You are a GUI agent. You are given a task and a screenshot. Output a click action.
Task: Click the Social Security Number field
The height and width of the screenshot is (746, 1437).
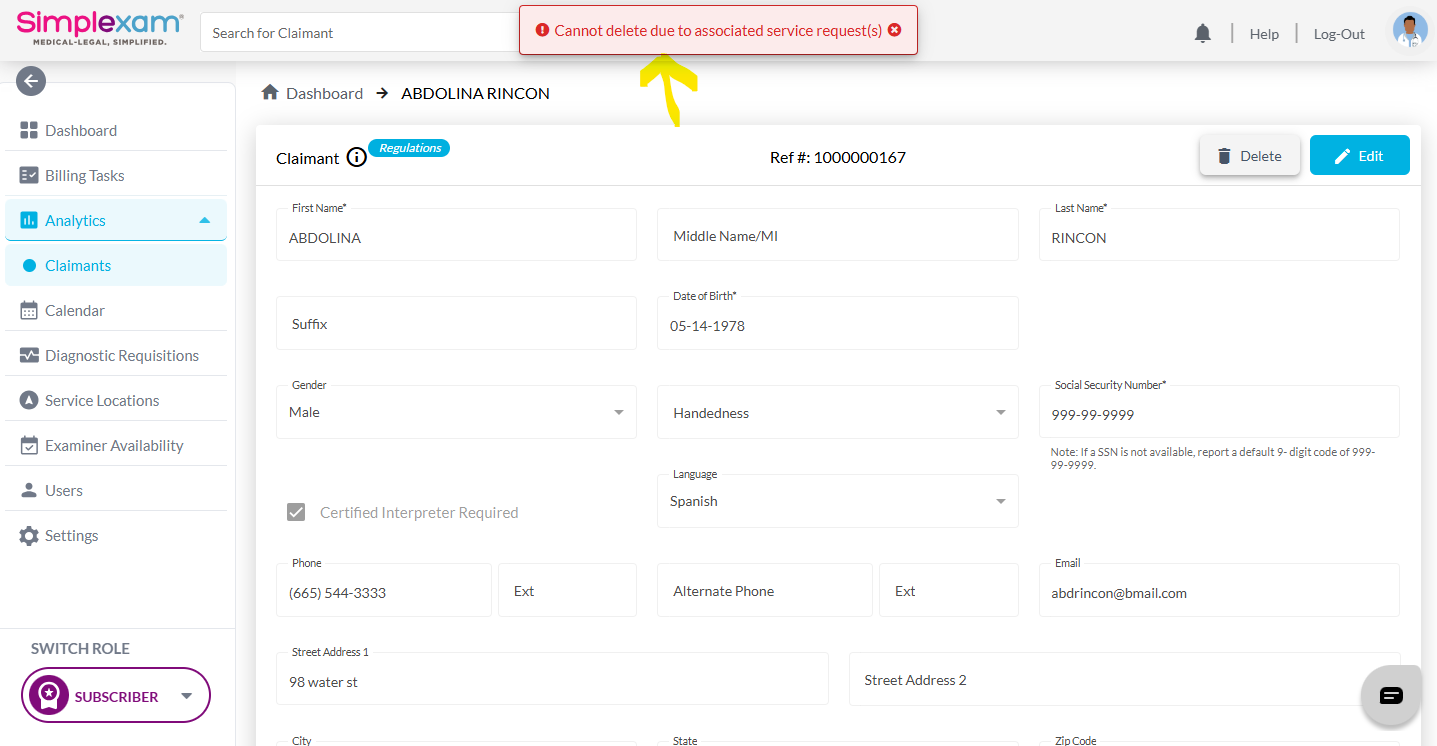pos(1219,412)
